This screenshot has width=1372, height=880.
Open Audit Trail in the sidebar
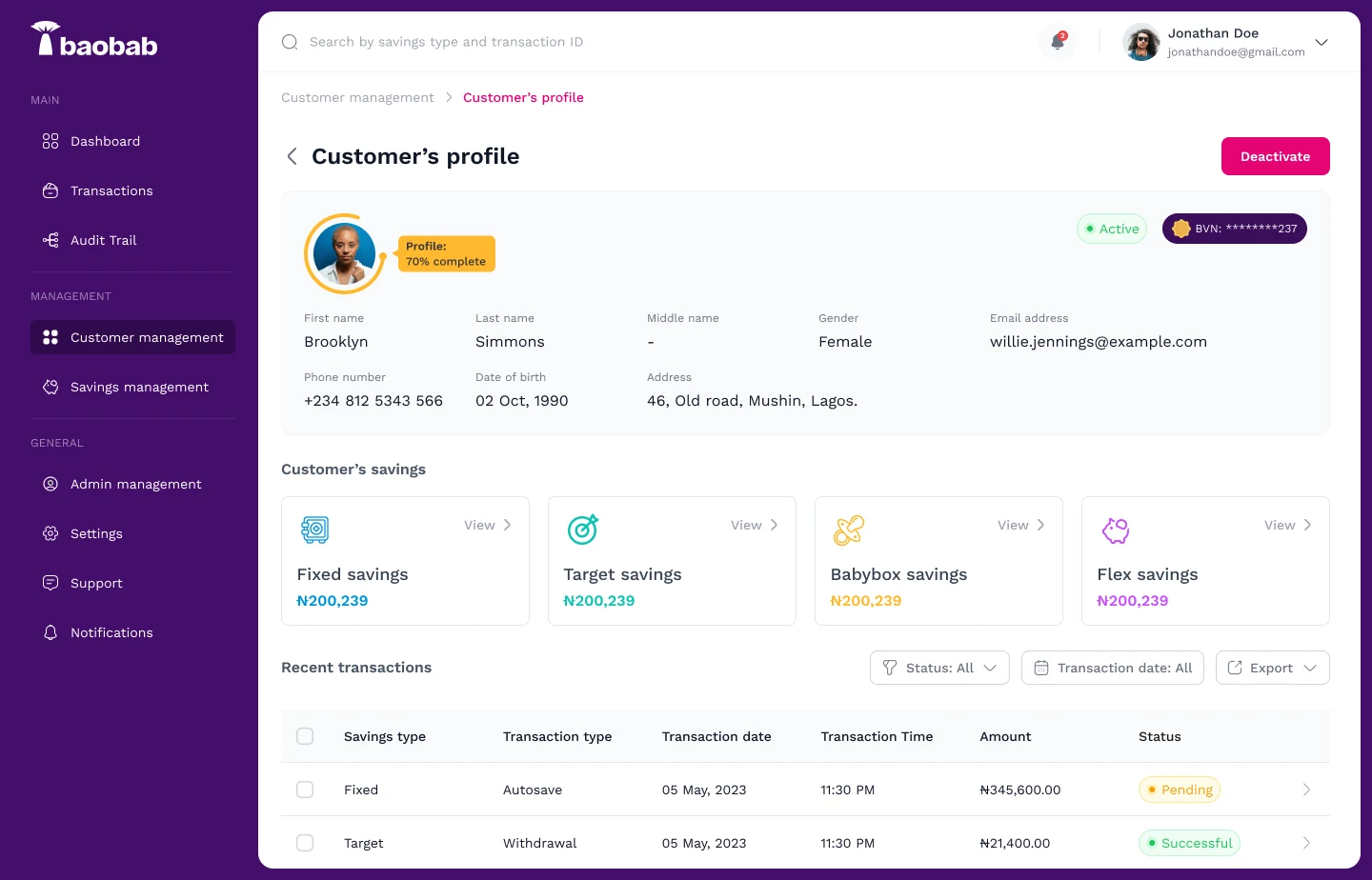(132, 240)
